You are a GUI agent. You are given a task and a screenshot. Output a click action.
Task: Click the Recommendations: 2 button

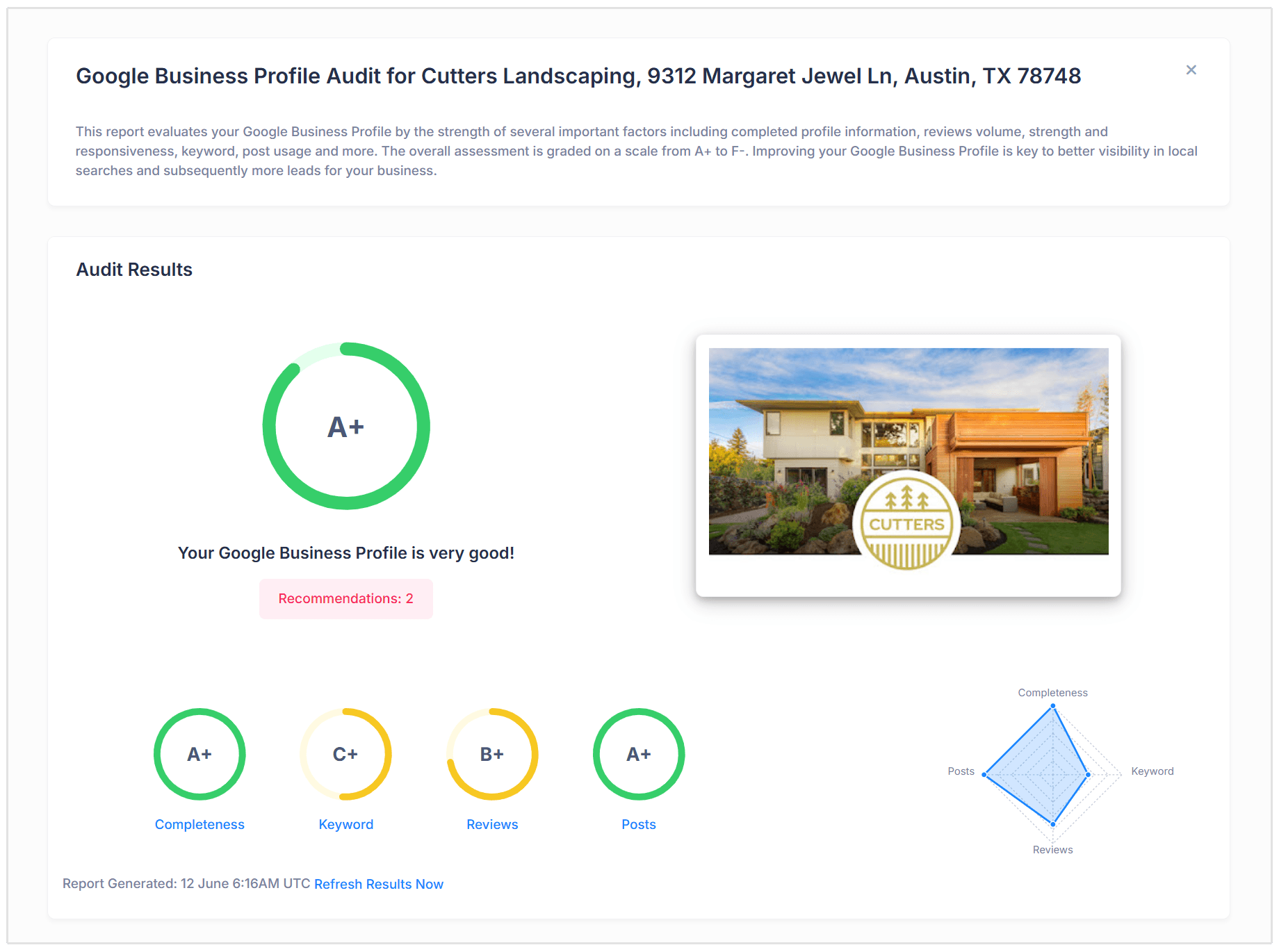click(346, 599)
